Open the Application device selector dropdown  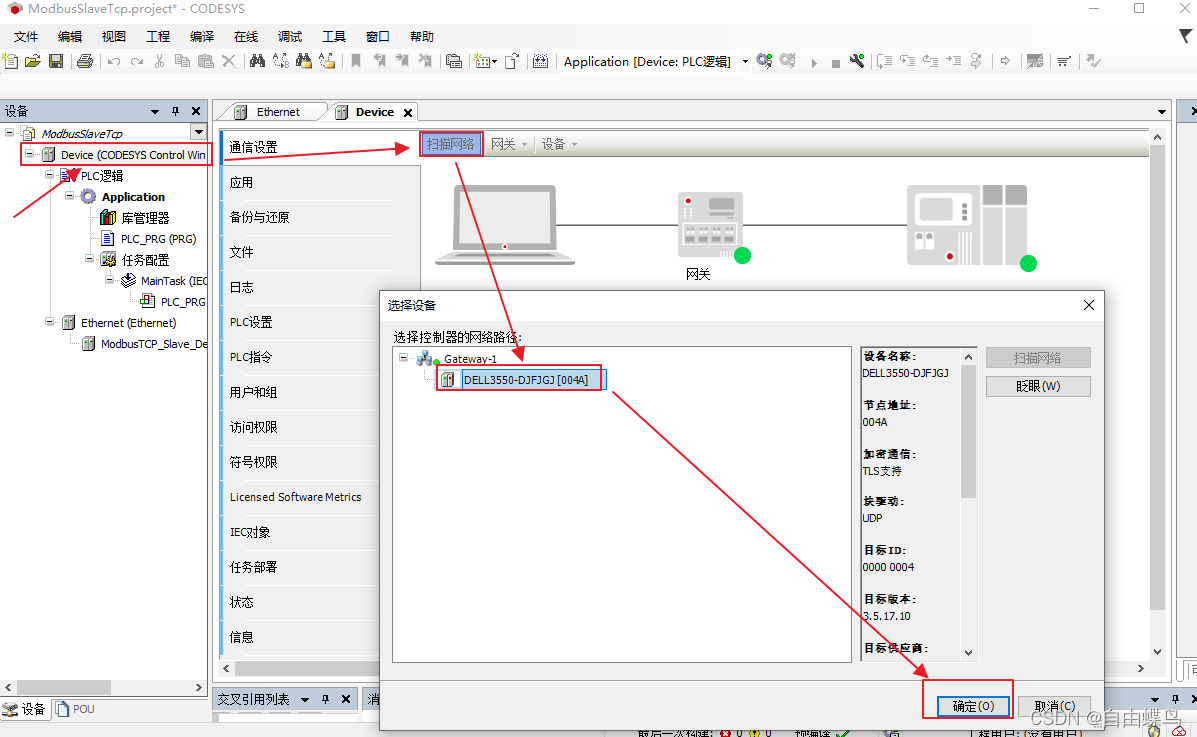pyautogui.click(x=745, y=62)
